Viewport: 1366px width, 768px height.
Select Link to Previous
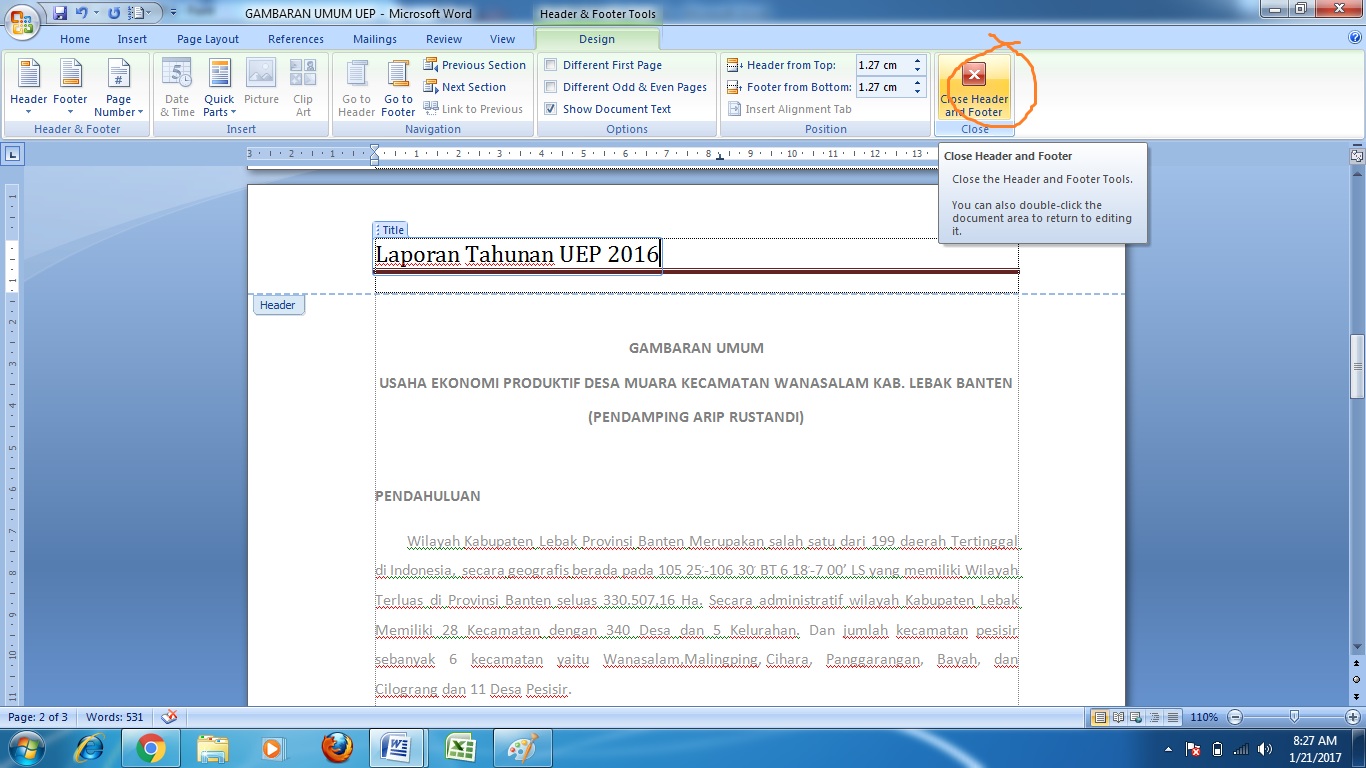[x=475, y=109]
